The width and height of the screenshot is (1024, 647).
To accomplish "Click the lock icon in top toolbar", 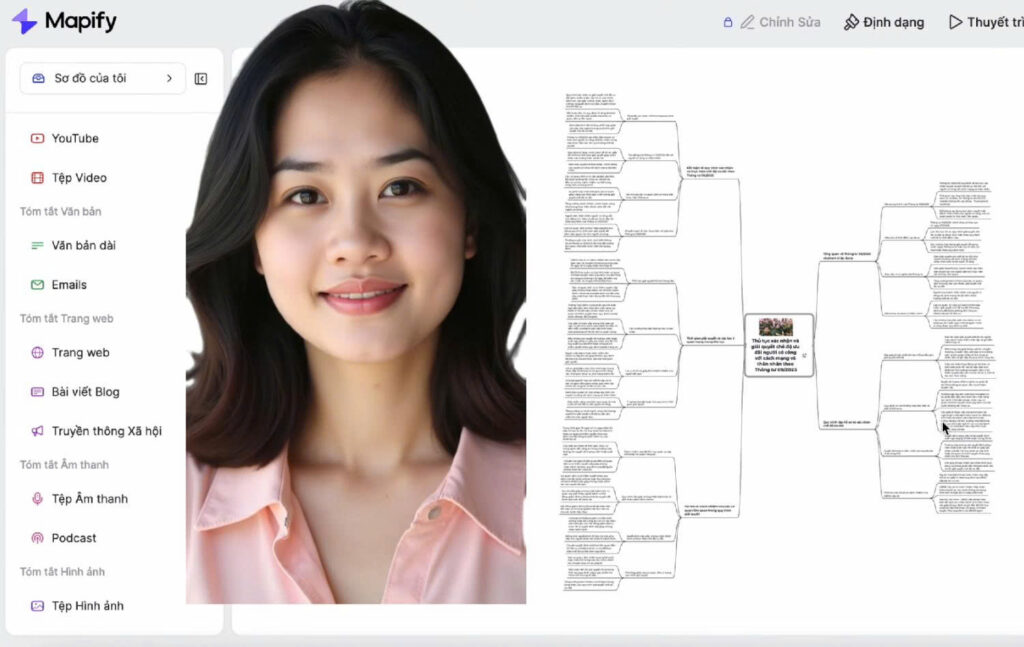I will [728, 22].
